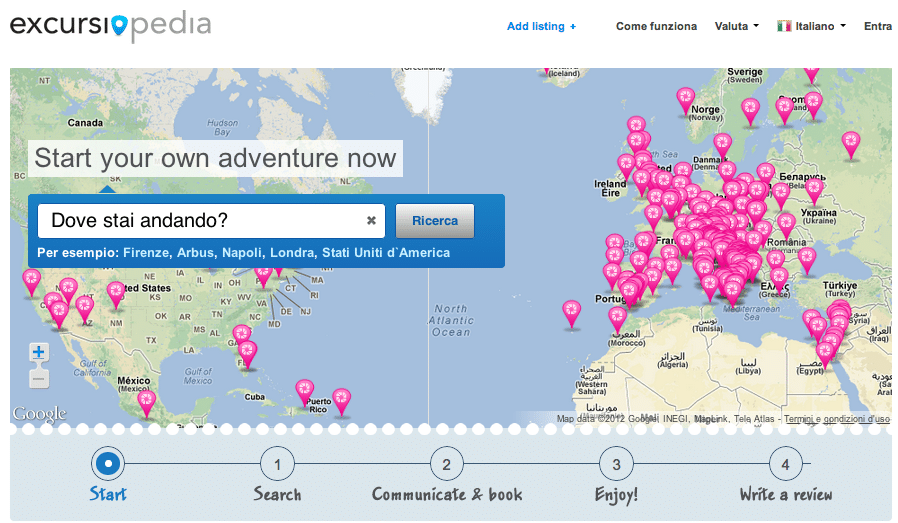Click the Write a review step label
This screenshot has height=523, width=898.
(786, 494)
